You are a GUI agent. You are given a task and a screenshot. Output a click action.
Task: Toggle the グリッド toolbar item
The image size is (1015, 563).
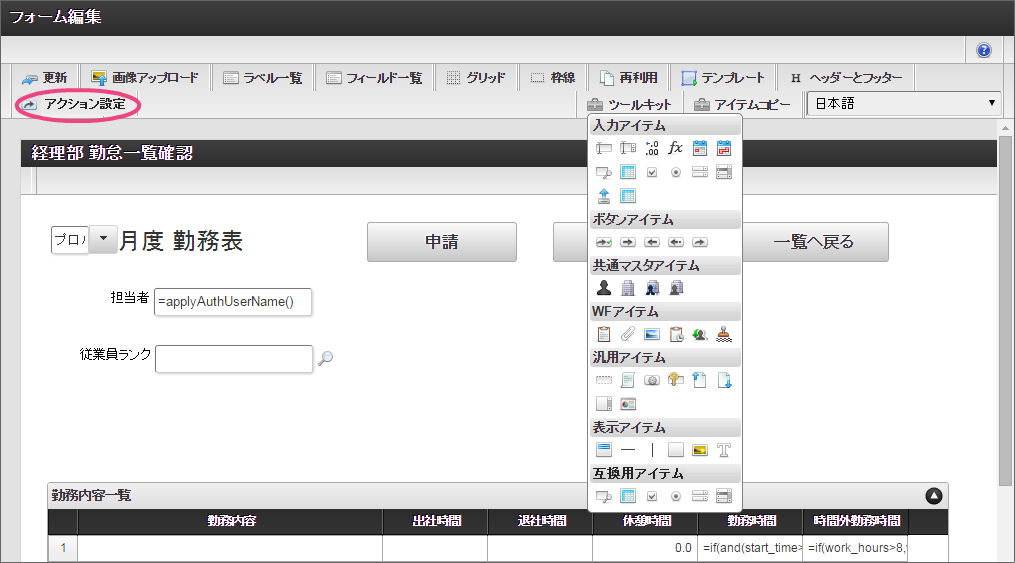[476, 78]
